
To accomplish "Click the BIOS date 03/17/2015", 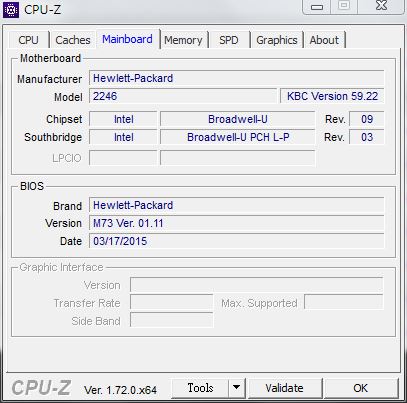I will pos(237,241).
